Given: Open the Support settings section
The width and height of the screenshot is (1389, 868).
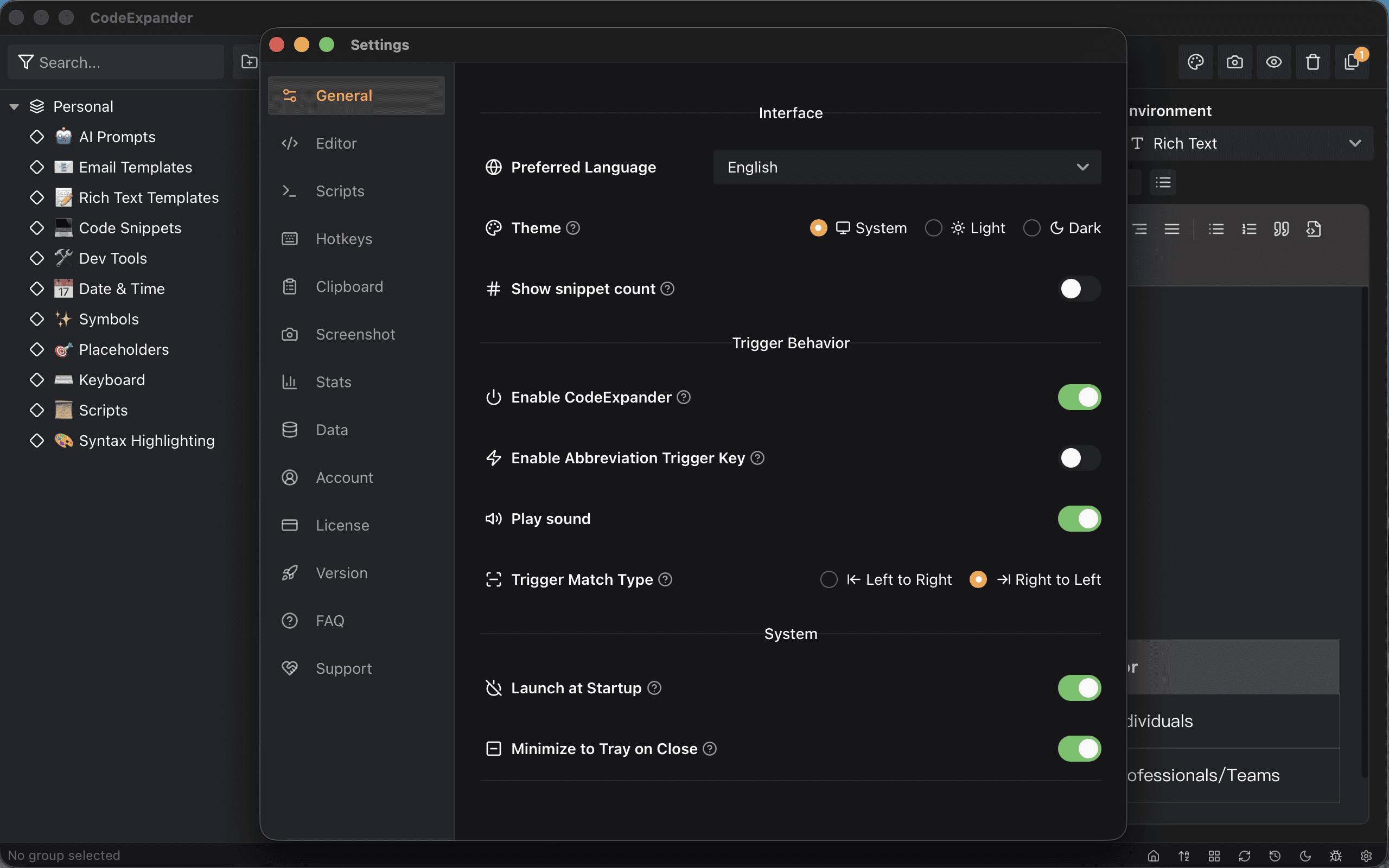Looking at the screenshot, I should coord(343,668).
